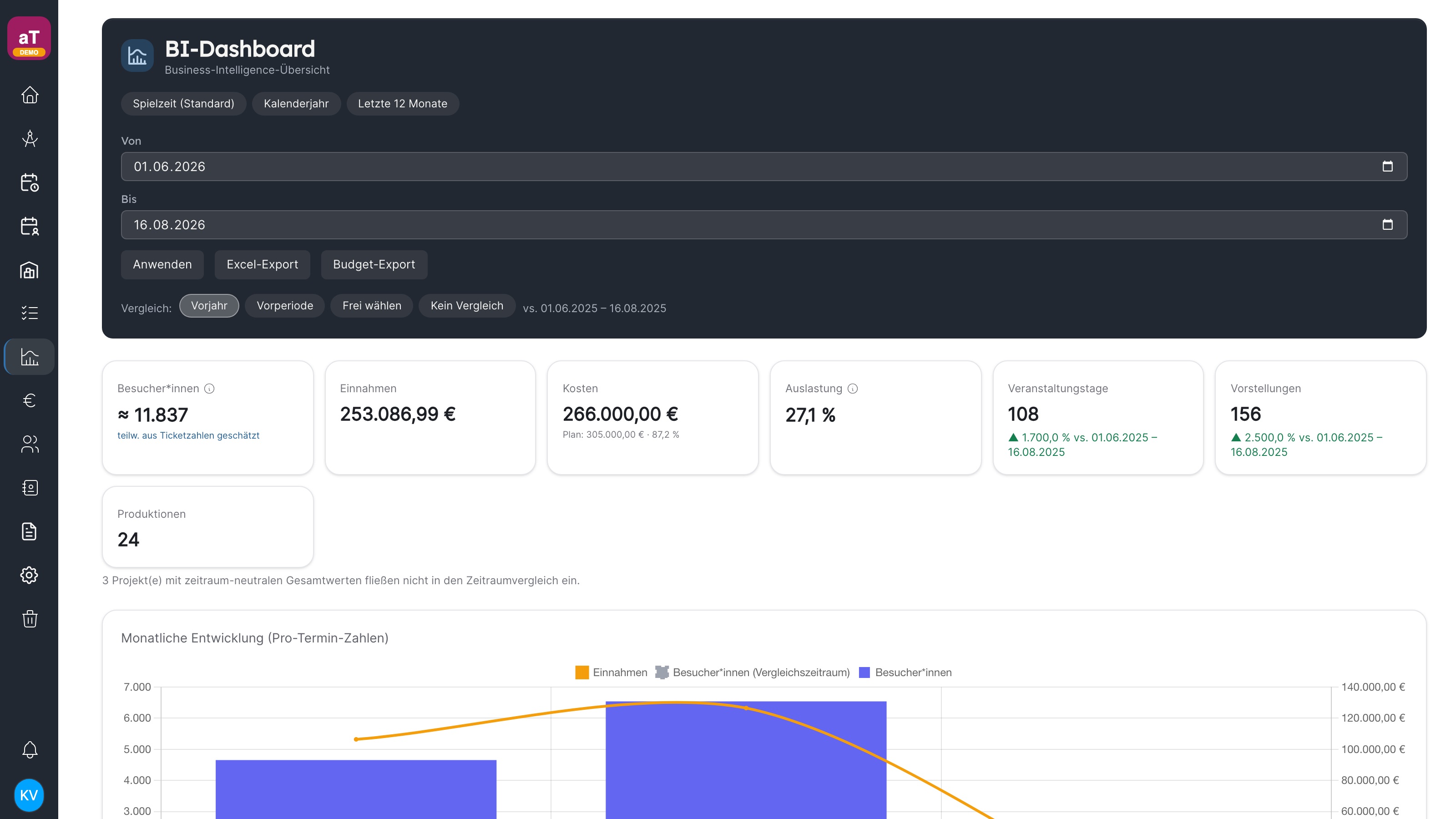Go to the Home sidebar icon

[30, 94]
